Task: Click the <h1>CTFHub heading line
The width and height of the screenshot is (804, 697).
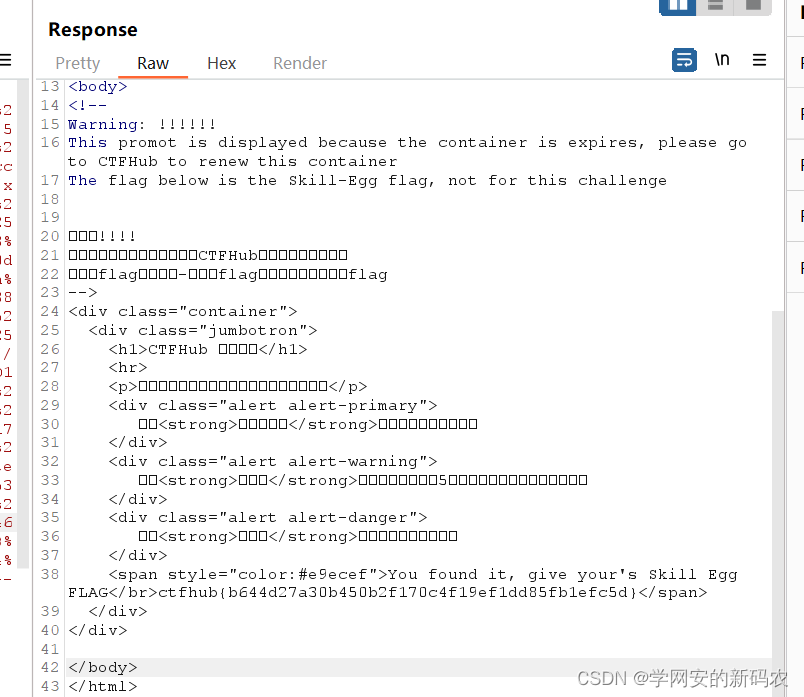Action: coord(208,349)
